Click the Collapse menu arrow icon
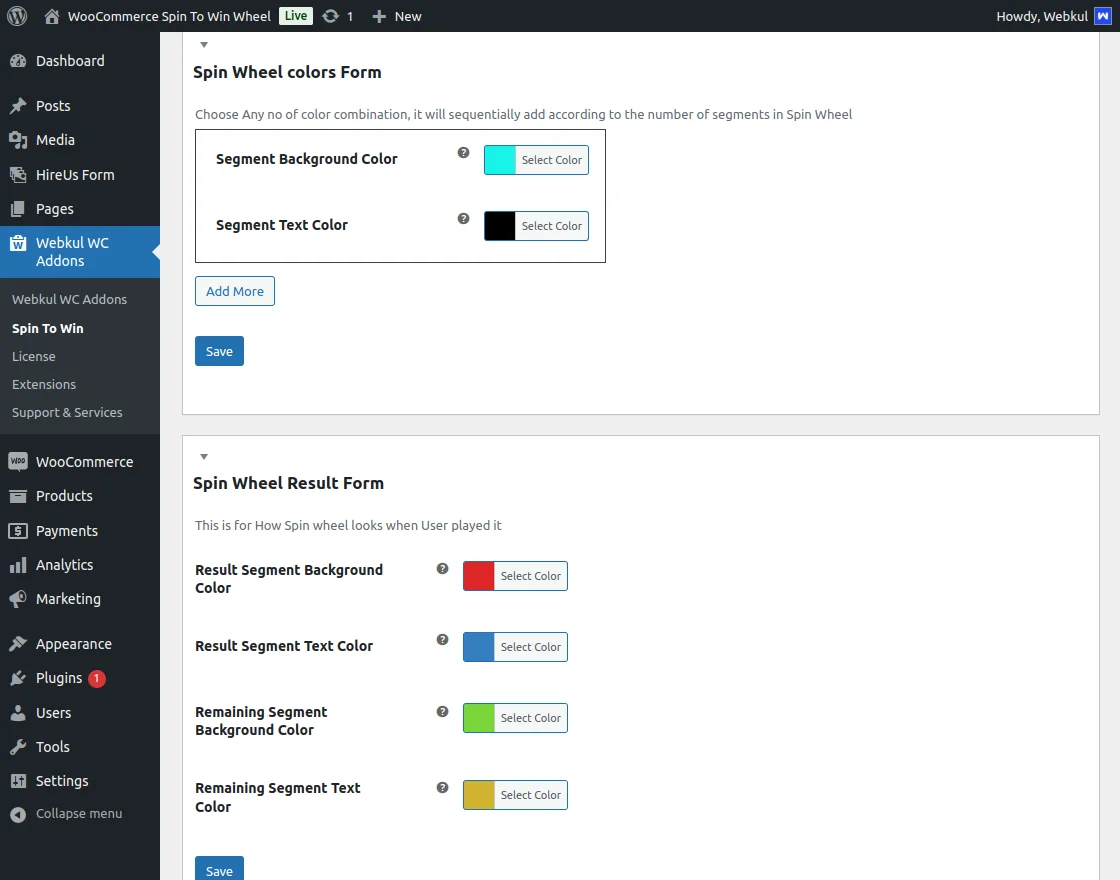 (x=19, y=814)
